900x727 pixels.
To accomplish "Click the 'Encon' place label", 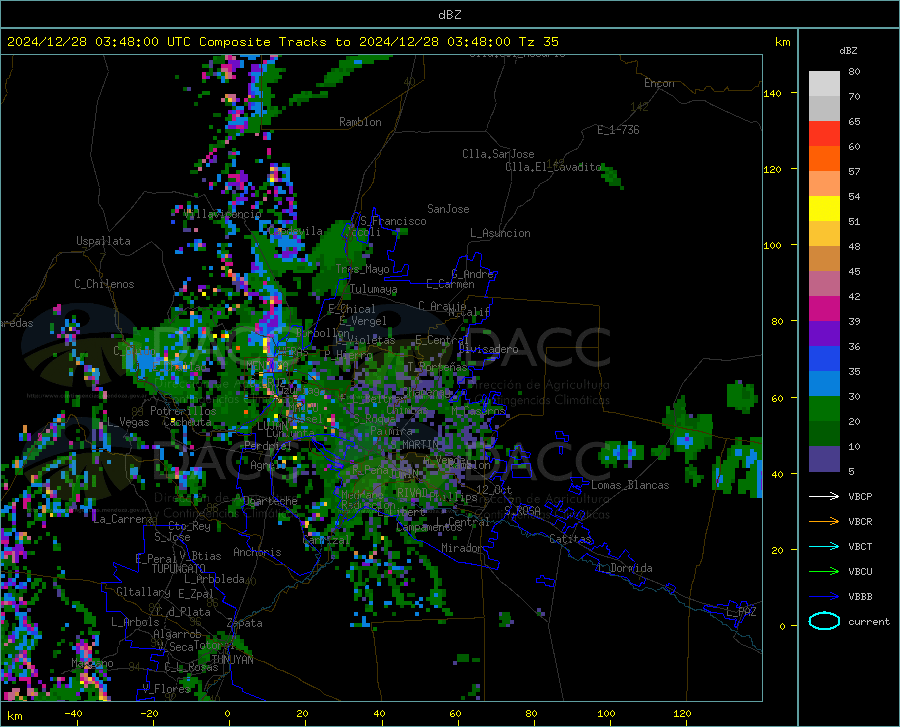I will (659, 83).
